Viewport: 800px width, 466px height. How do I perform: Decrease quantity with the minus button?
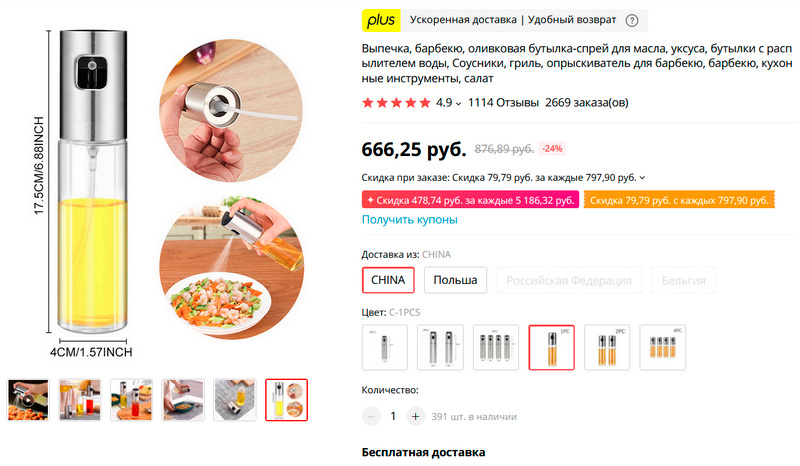coord(372,416)
